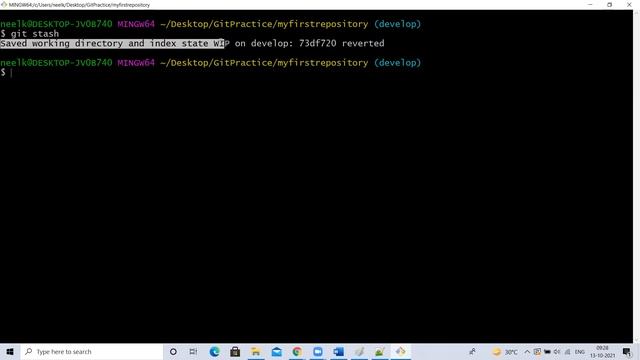Image resolution: width=640 pixels, height=360 pixels.
Task: Close the MINGW64 terminal window
Action: (x=629, y=4)
